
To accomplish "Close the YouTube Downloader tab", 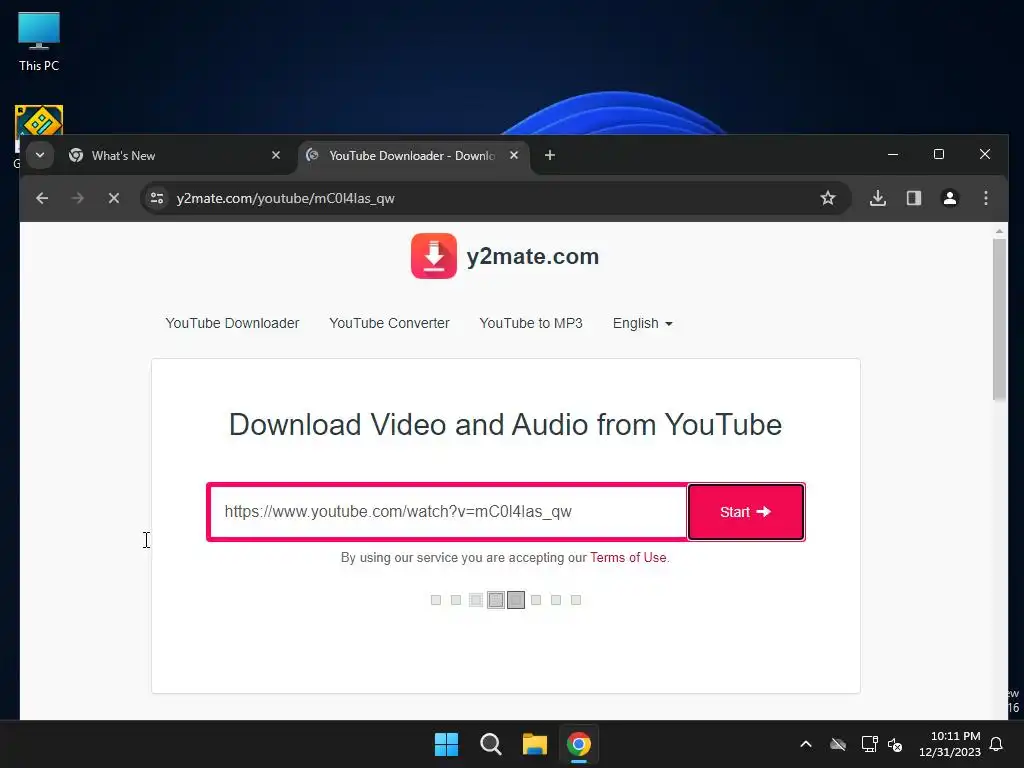I will (514, 155).
